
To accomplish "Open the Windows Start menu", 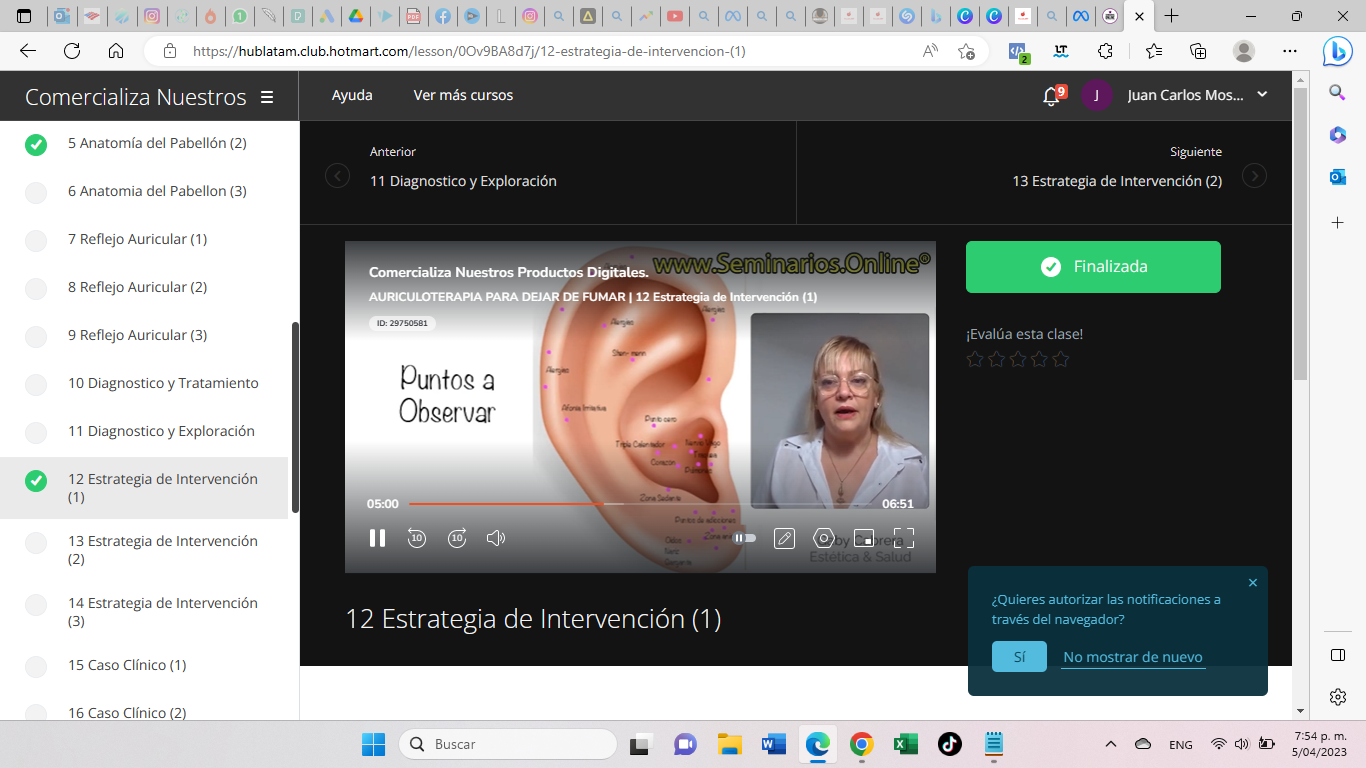I will pyautogui.click(x=373, y=744).
